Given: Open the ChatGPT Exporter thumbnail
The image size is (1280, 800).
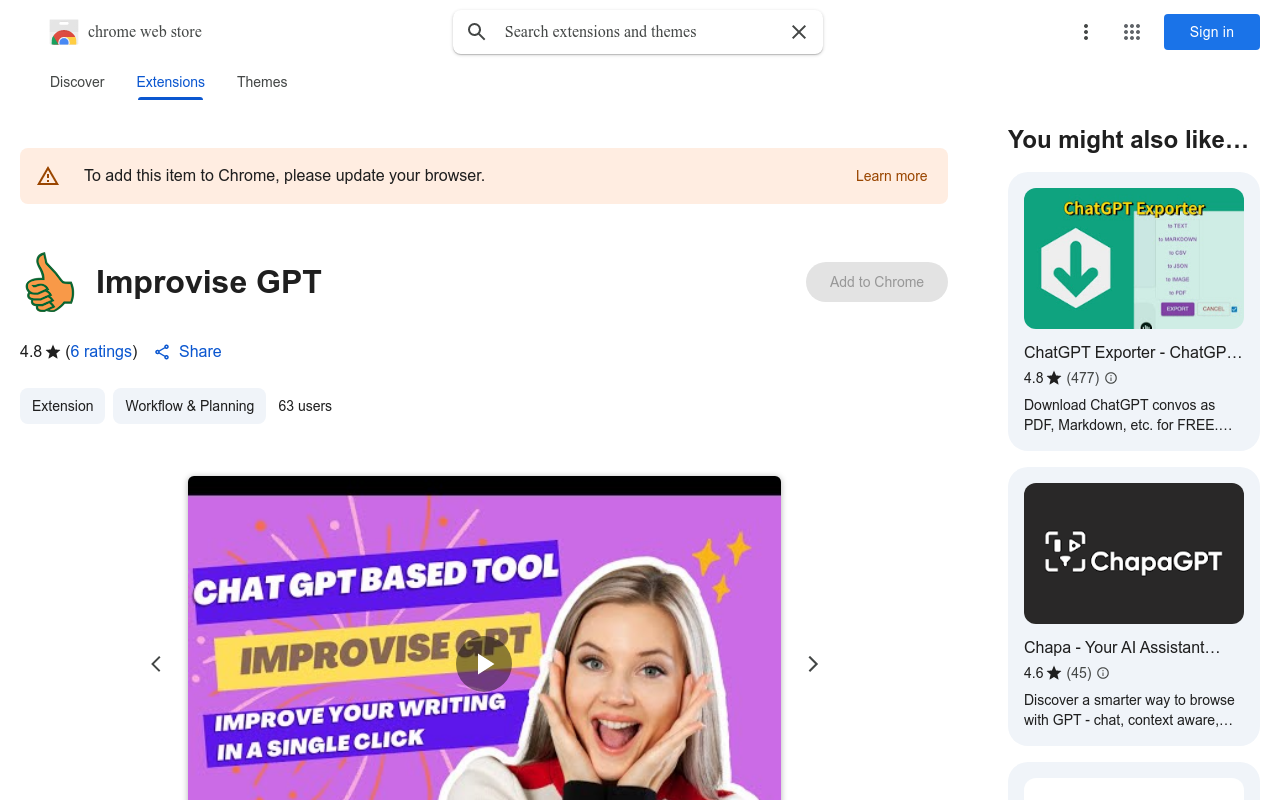Looking at the screenshot, I should [x=1134, y=259].
